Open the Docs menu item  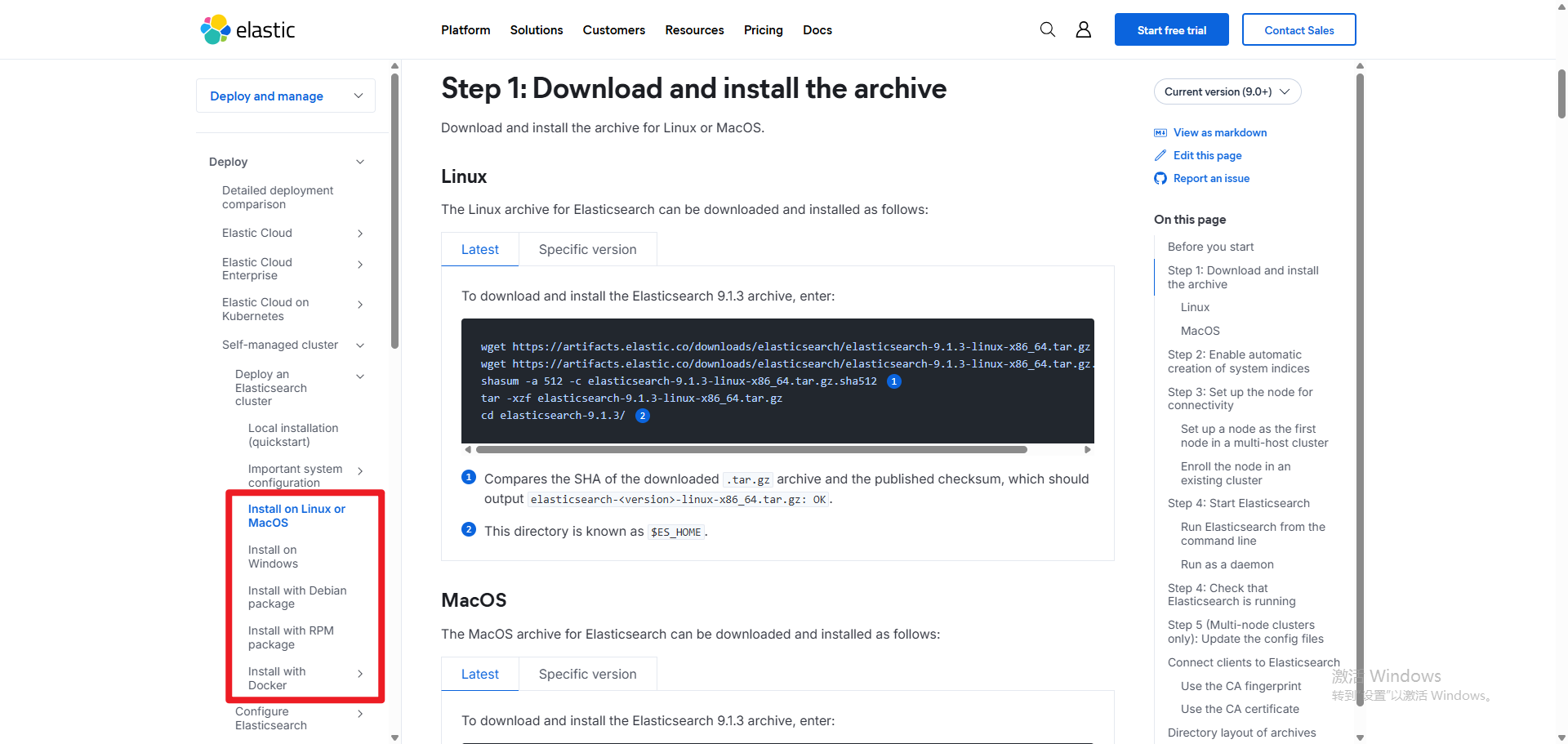[817, 29]
